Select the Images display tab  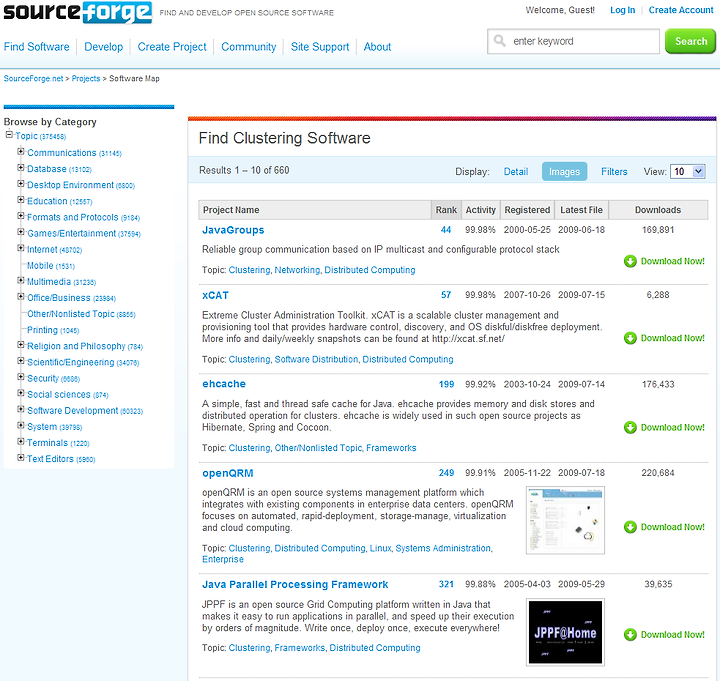[564, 172]
